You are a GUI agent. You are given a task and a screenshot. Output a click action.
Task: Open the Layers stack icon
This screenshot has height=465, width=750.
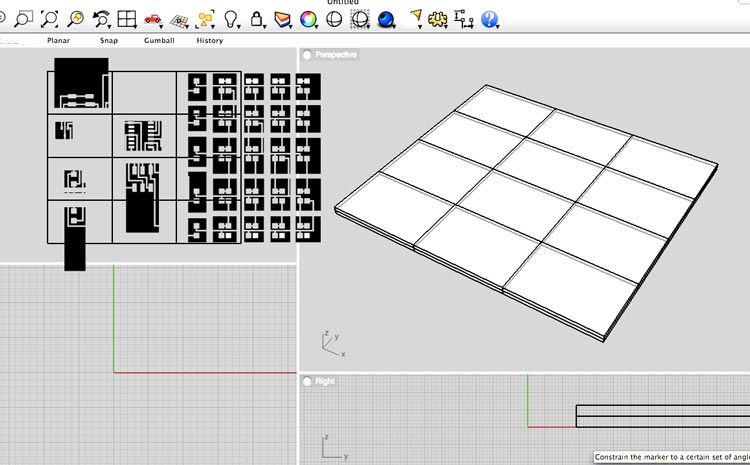click(282, 20)
